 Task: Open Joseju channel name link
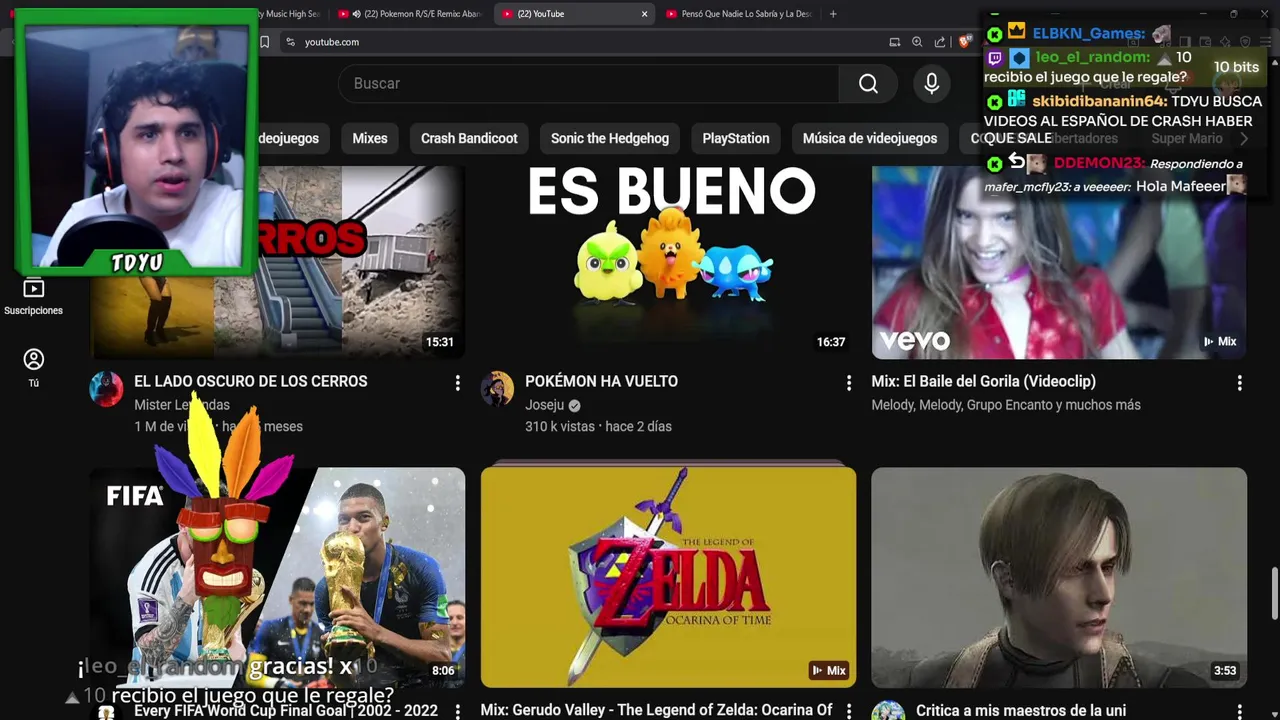pyautogui.click(x=544, y=405)
